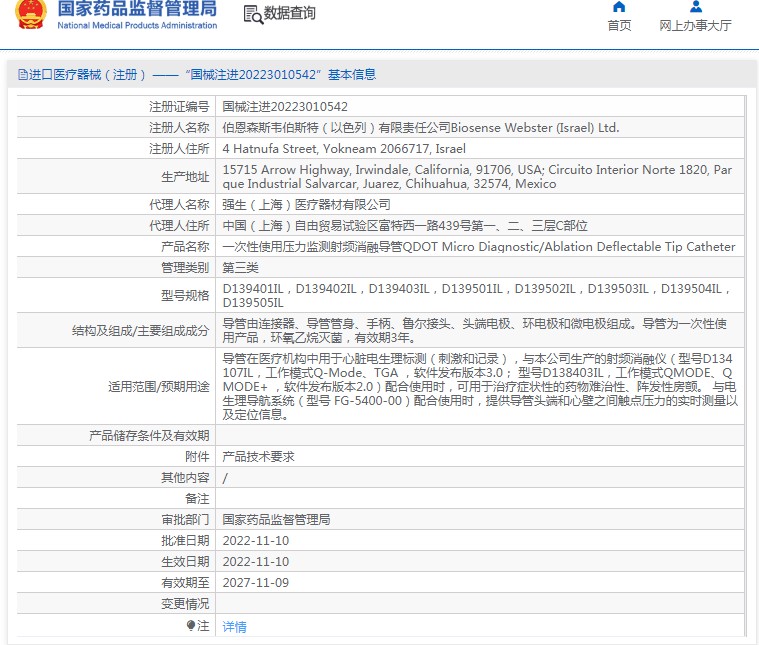
Task: Open the 首页 navigation link
Action: point(619,25)
